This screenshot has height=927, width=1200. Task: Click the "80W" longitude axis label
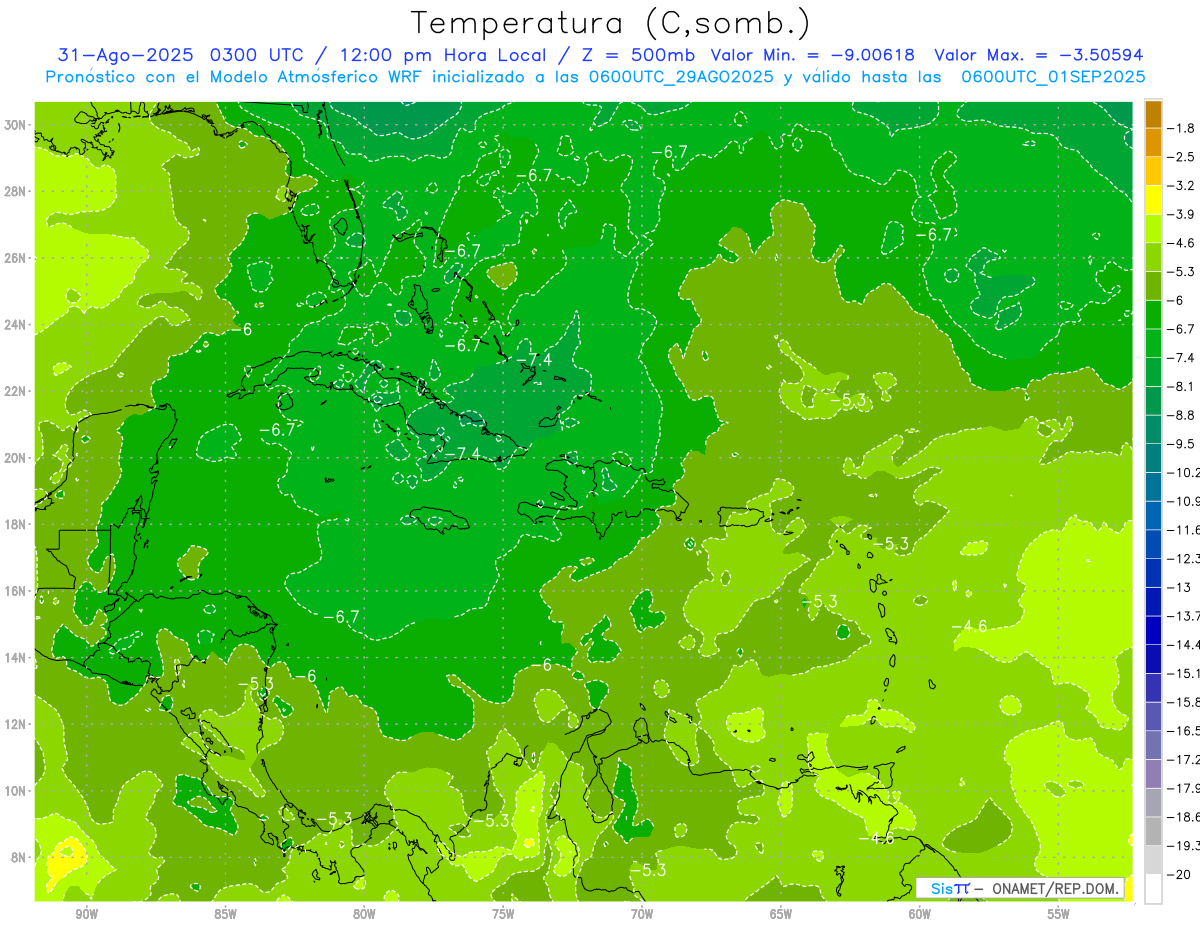tap(364, 914)
